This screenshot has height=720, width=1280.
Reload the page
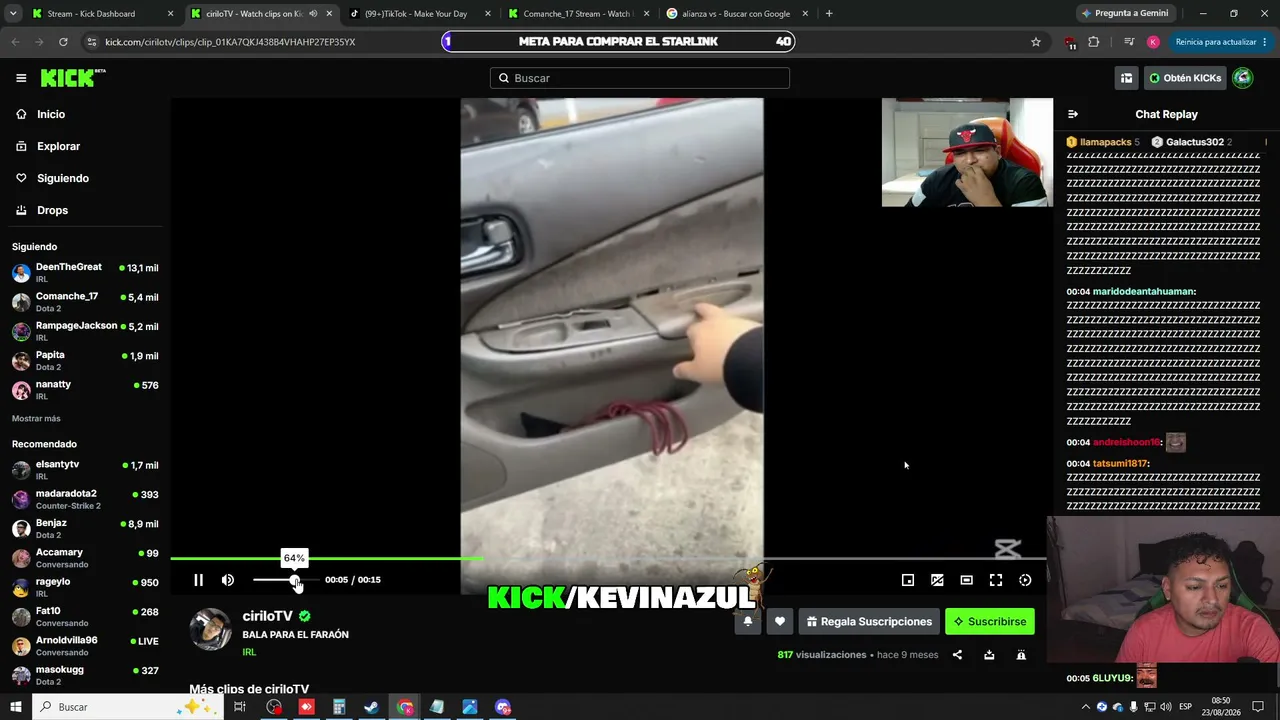(x=63, y=42)
